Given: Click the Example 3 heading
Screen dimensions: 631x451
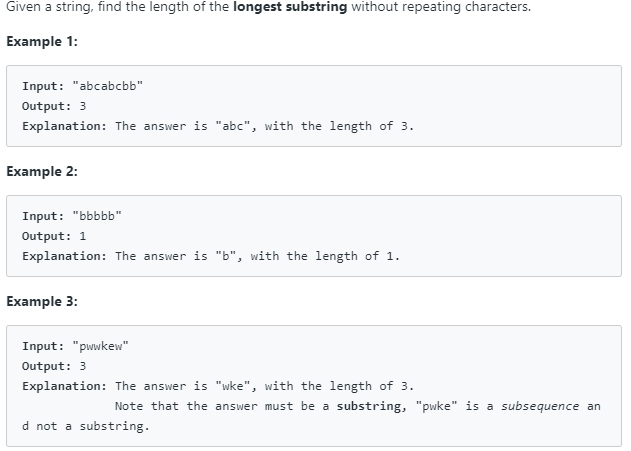Looking at the screenshot, I should pyautogui.click(x=42, y=301).
